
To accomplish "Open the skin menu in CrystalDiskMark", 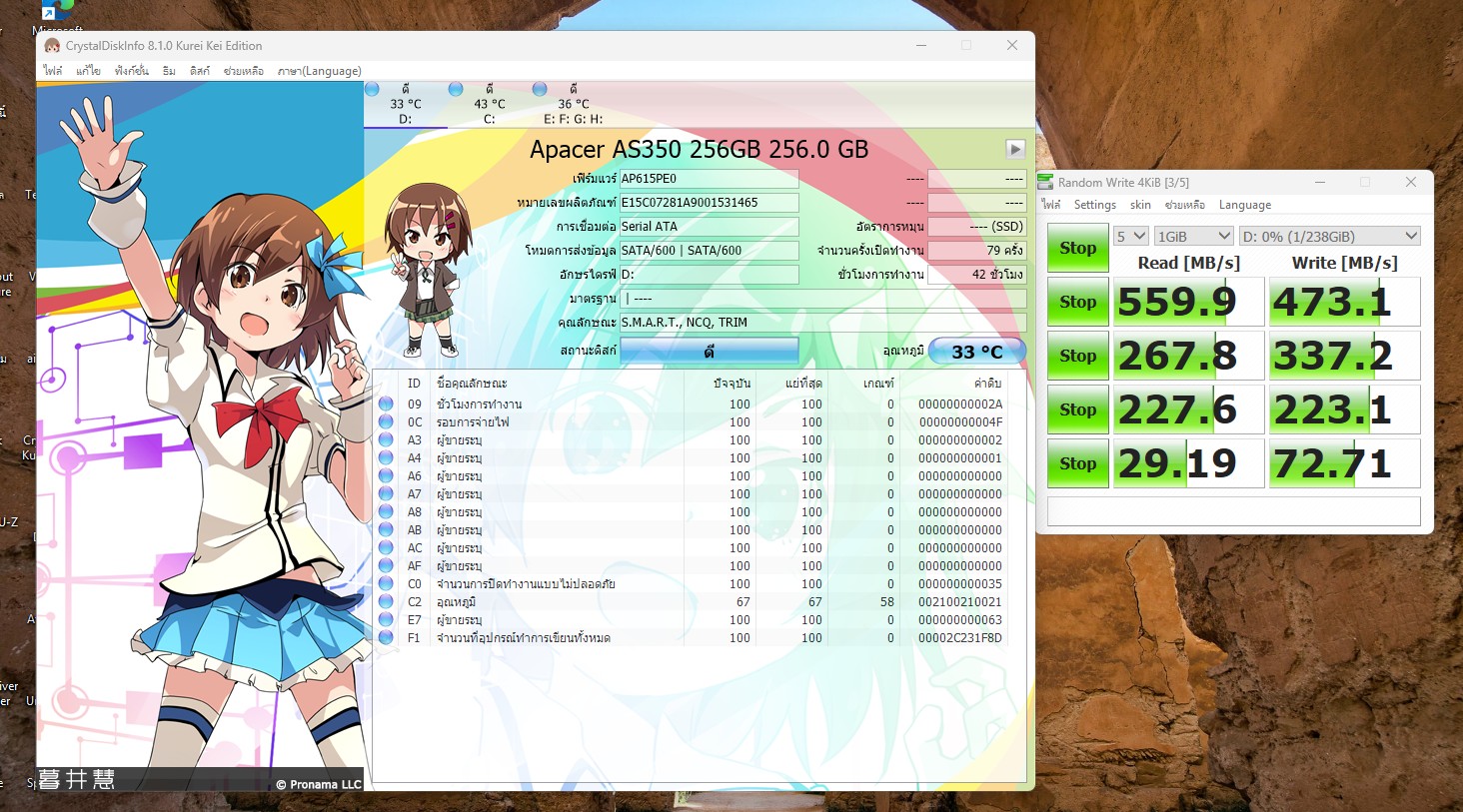I will pos(1140,205).
